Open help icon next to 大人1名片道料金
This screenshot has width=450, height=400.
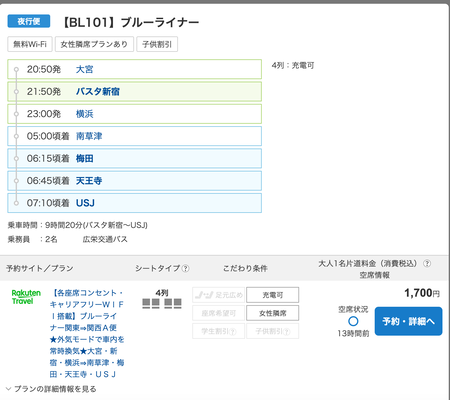point(427,263)
